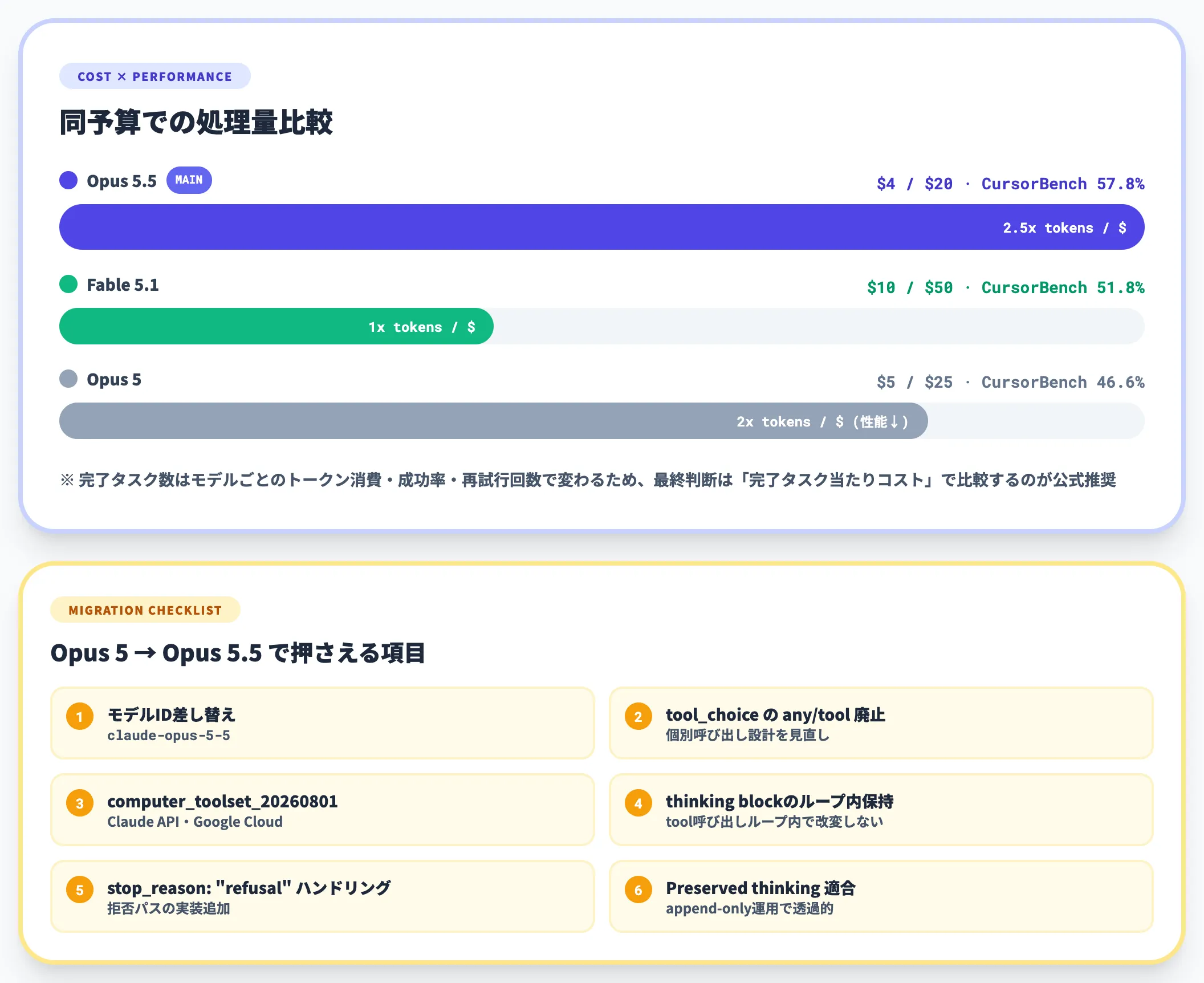Click the price text $5 / $25 CursorBench 46.6%

(1010, 382)
